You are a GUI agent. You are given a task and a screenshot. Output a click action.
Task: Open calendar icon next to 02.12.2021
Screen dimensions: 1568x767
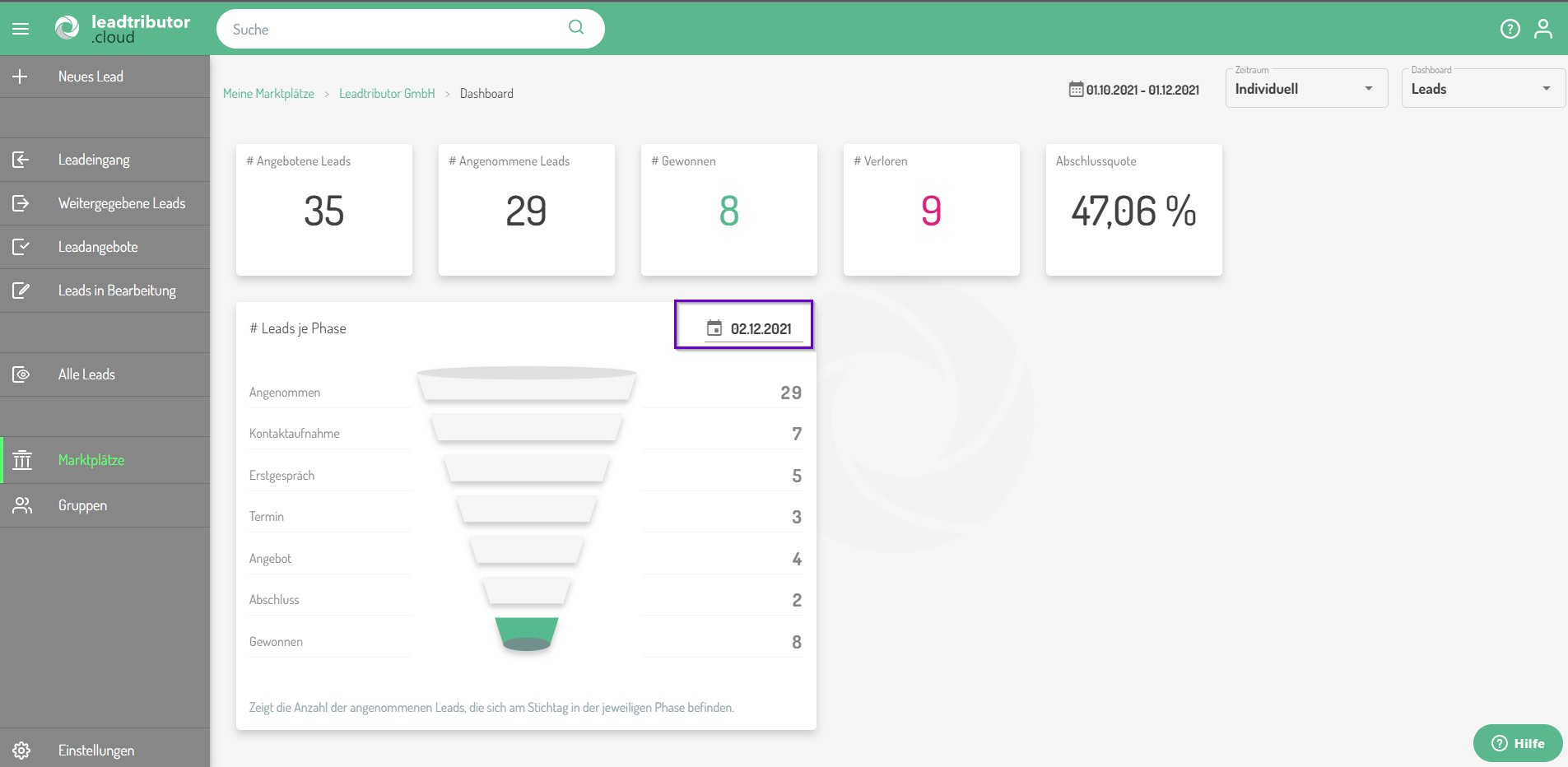(714, 328)
